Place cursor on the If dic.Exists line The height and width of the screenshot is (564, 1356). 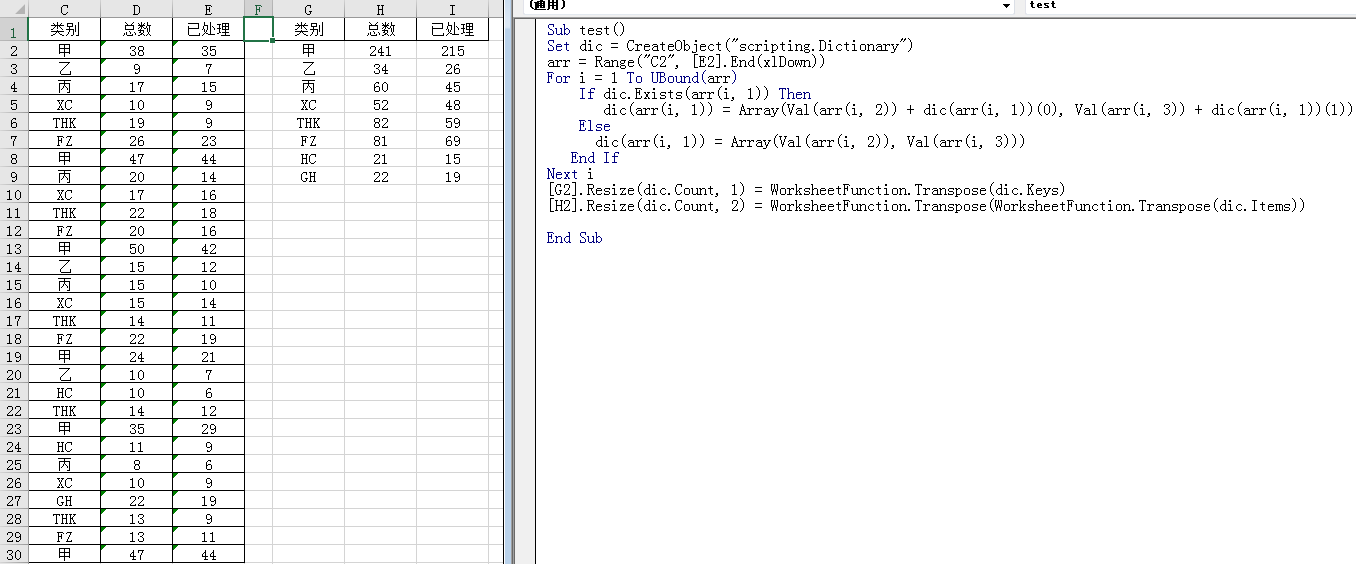695,94
